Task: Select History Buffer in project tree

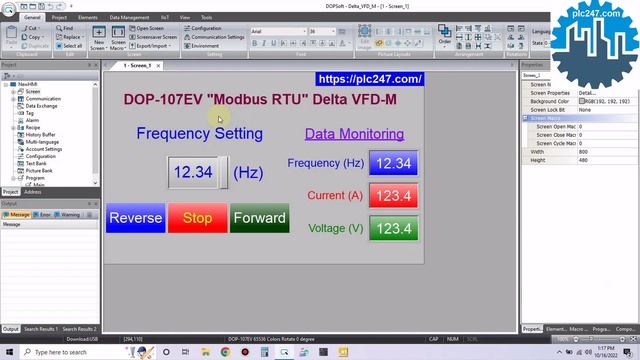Action: click(40, 135)
